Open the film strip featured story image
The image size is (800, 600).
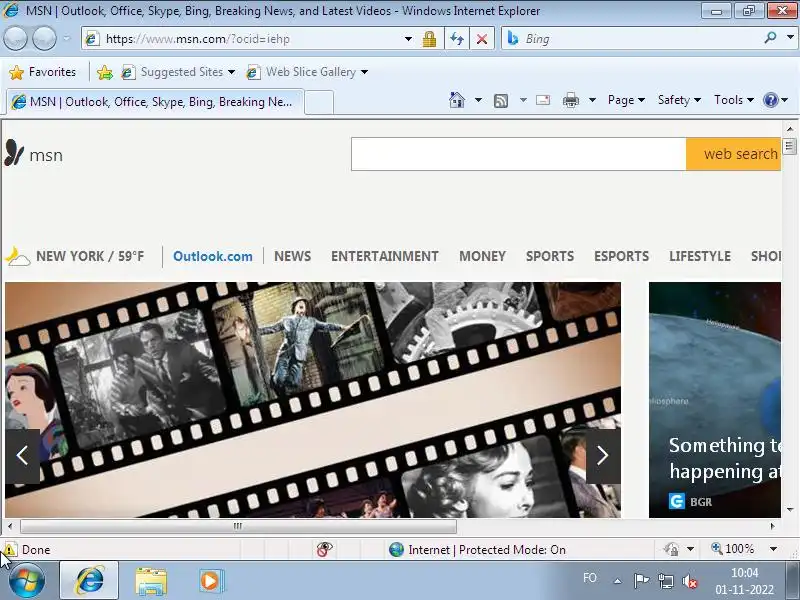(x=313, y=399)
